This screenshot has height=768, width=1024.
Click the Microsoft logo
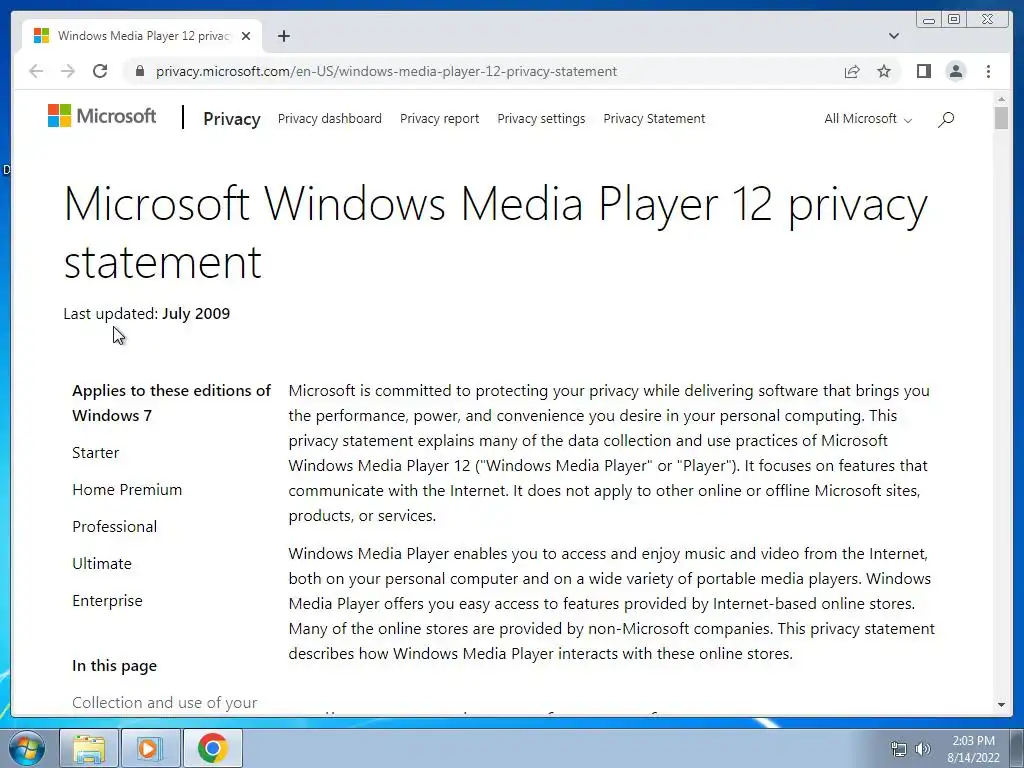102,116
